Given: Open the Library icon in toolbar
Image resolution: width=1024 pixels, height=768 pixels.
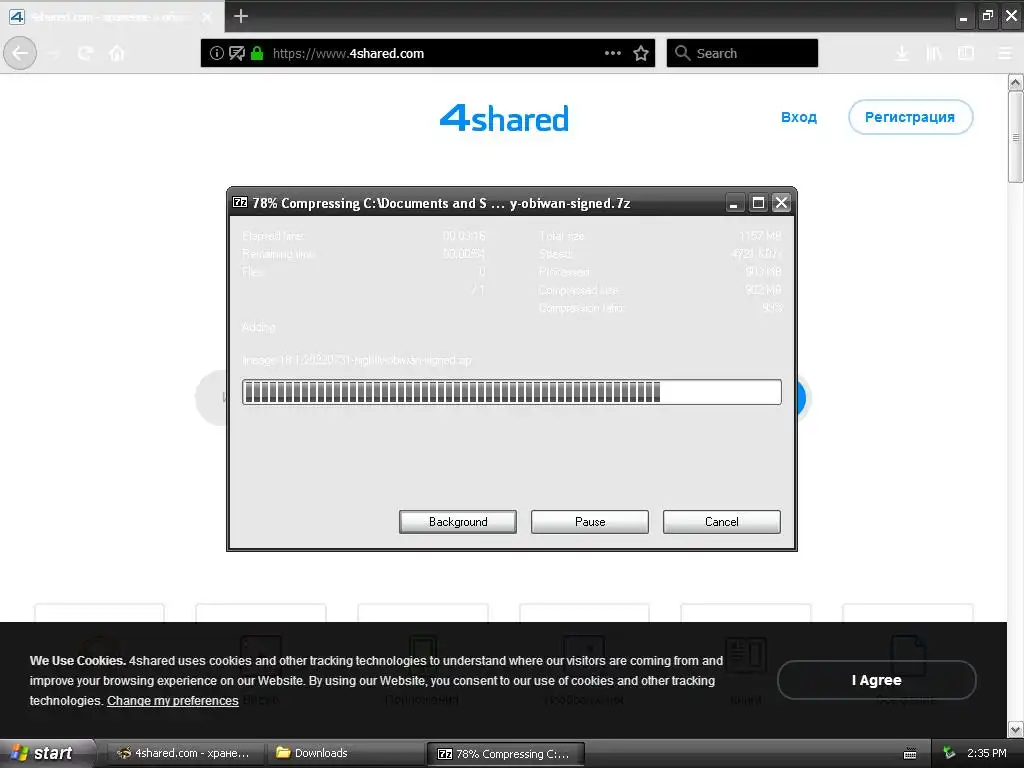Looking at the screenshot, I should 934,54.
